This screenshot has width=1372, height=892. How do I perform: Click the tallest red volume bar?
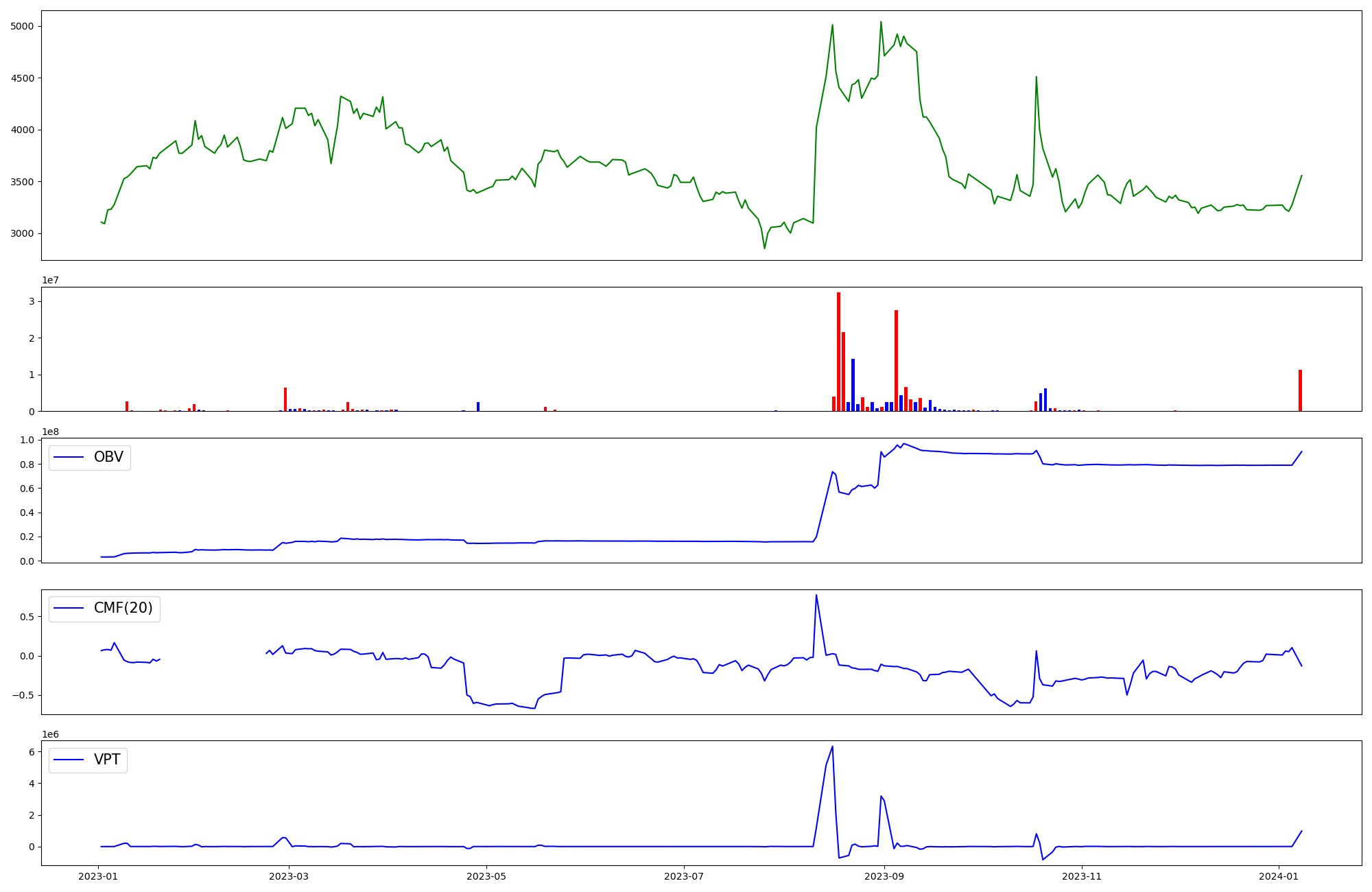838,350
